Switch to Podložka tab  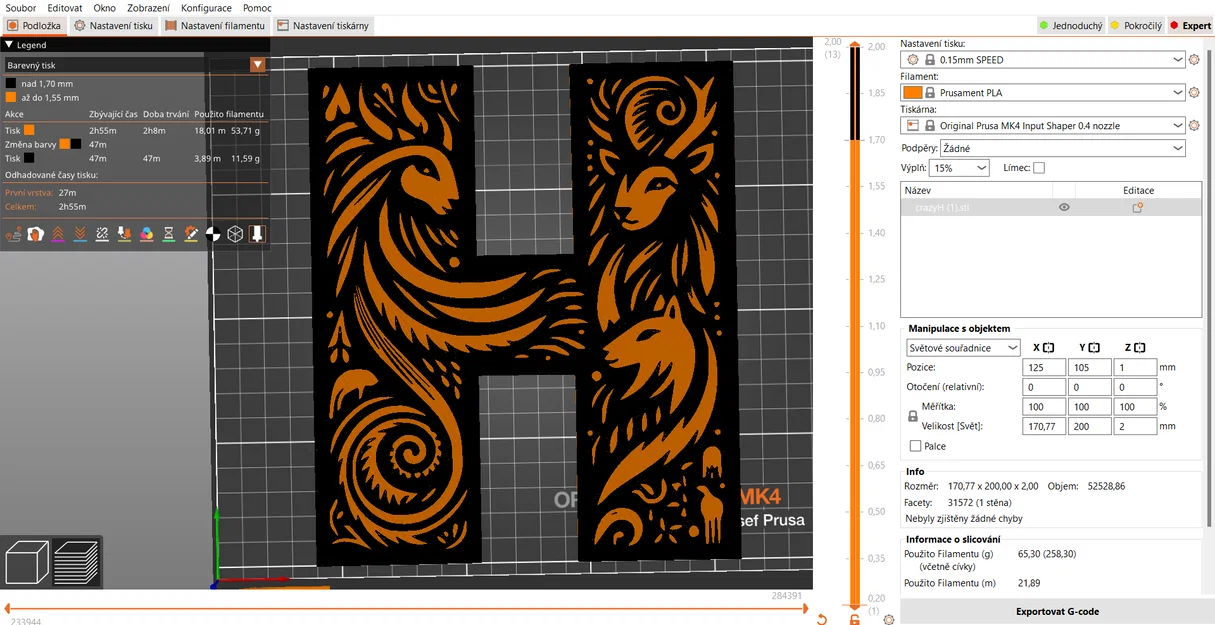point(34,25)
